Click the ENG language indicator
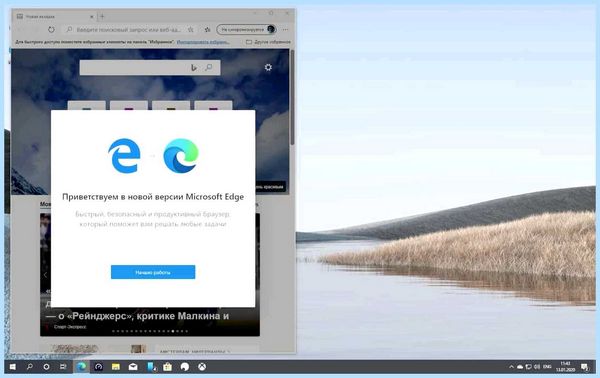The image size is (600, 378). click(x=547, y=367)
